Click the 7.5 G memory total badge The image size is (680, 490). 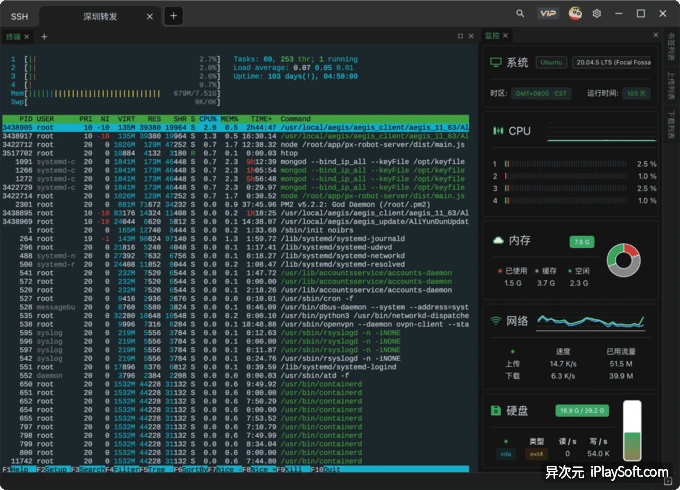point(582,242)
